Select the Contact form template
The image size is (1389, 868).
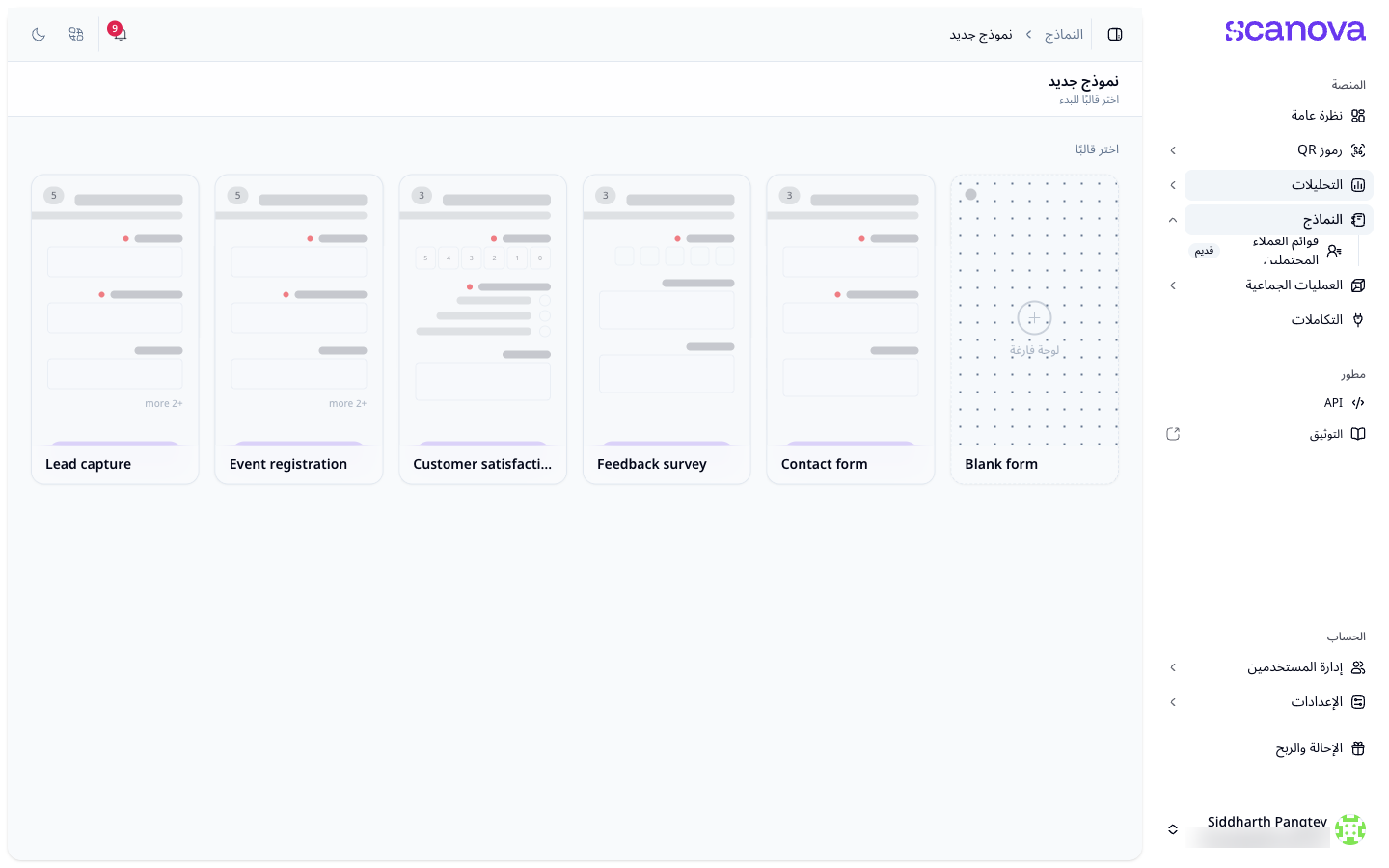click(x=851, y=329)
